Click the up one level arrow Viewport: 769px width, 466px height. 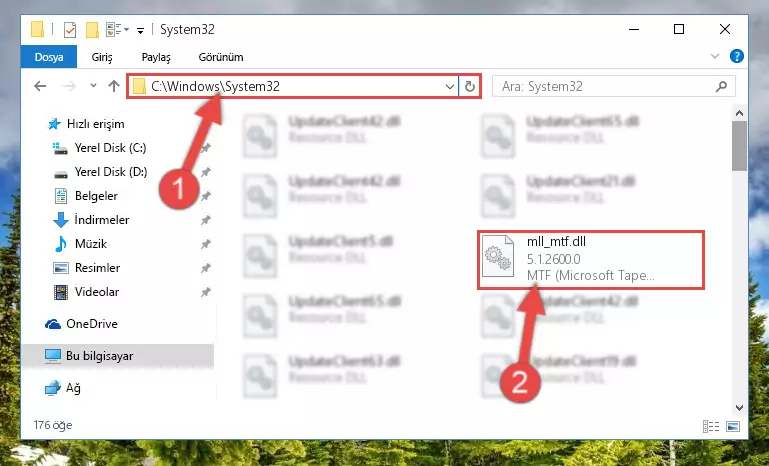(x=114, y=86)
